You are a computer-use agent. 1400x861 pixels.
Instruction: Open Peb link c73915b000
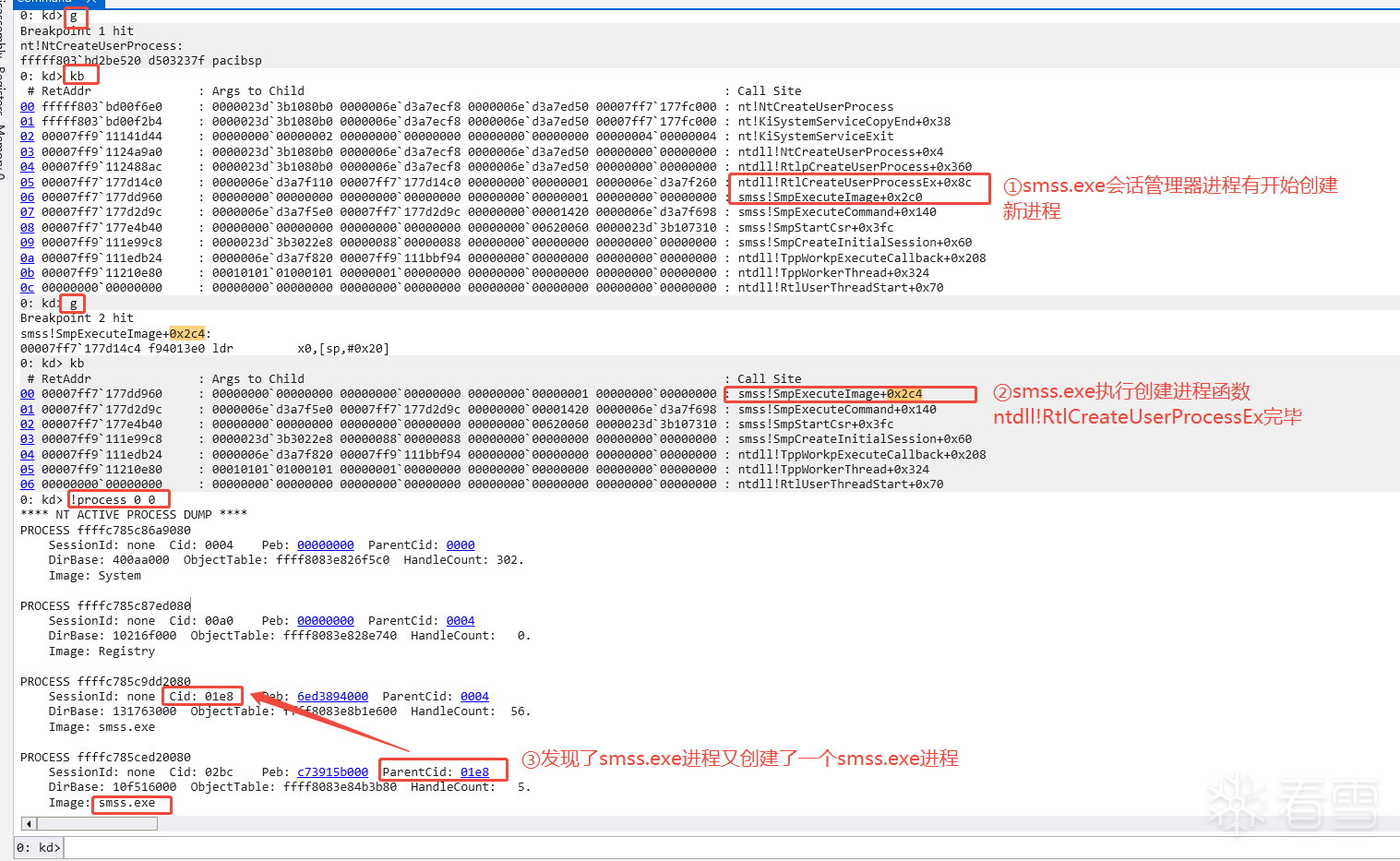pyautogui.click(x=332, y=772)
